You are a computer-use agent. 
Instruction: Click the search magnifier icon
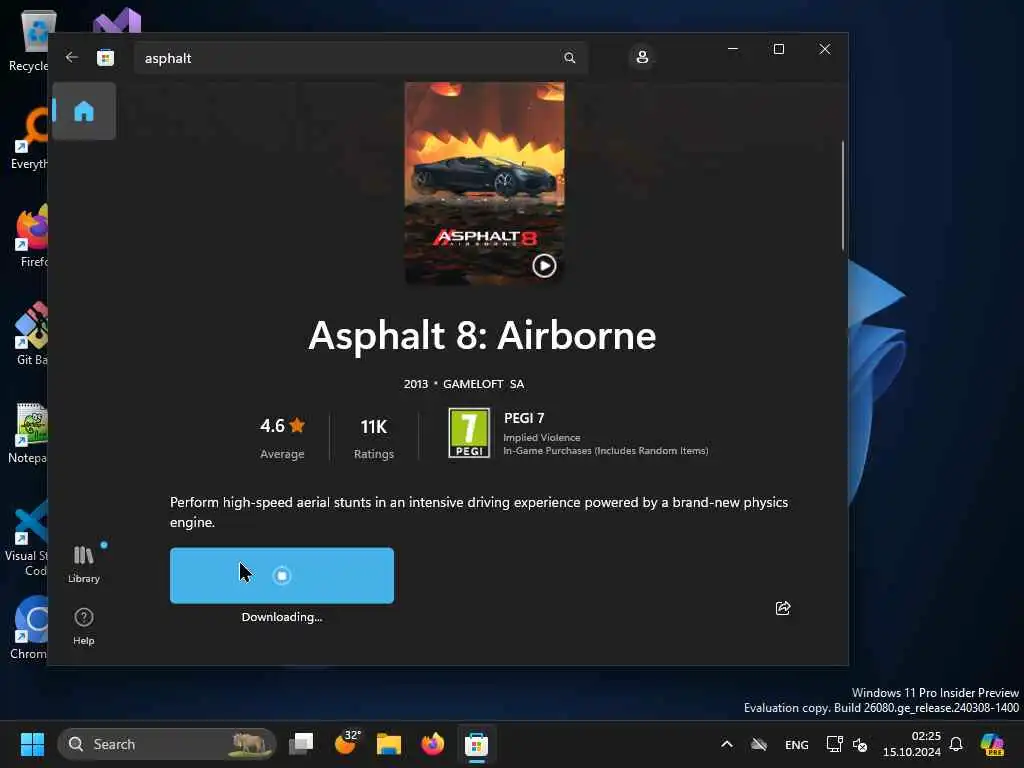click(x=569, y=58)
